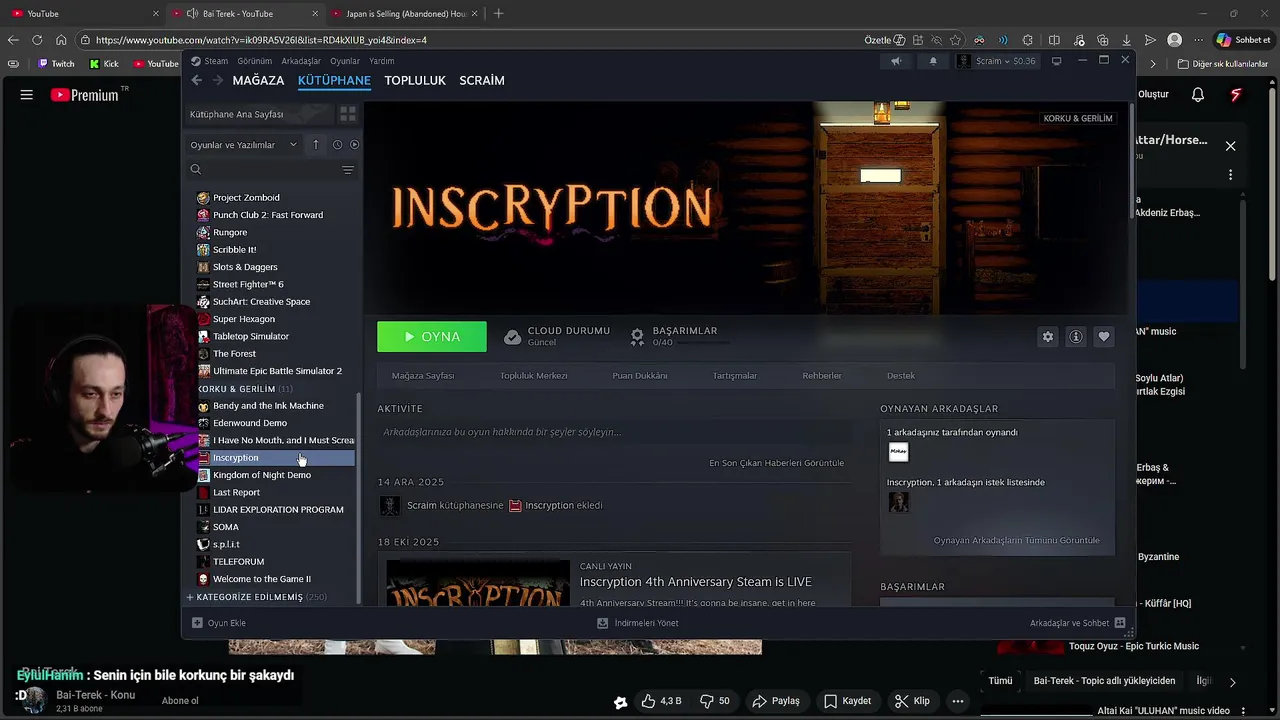Open browser split screen icon

[1054, 40]
